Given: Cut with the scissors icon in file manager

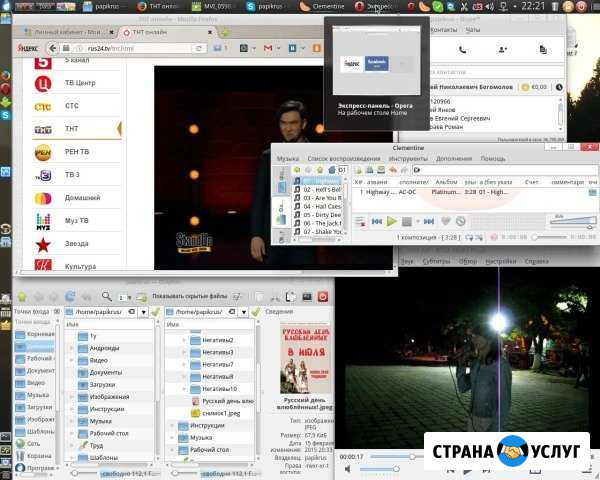Looking at the screenshot, I should click(x=275, y=297).
